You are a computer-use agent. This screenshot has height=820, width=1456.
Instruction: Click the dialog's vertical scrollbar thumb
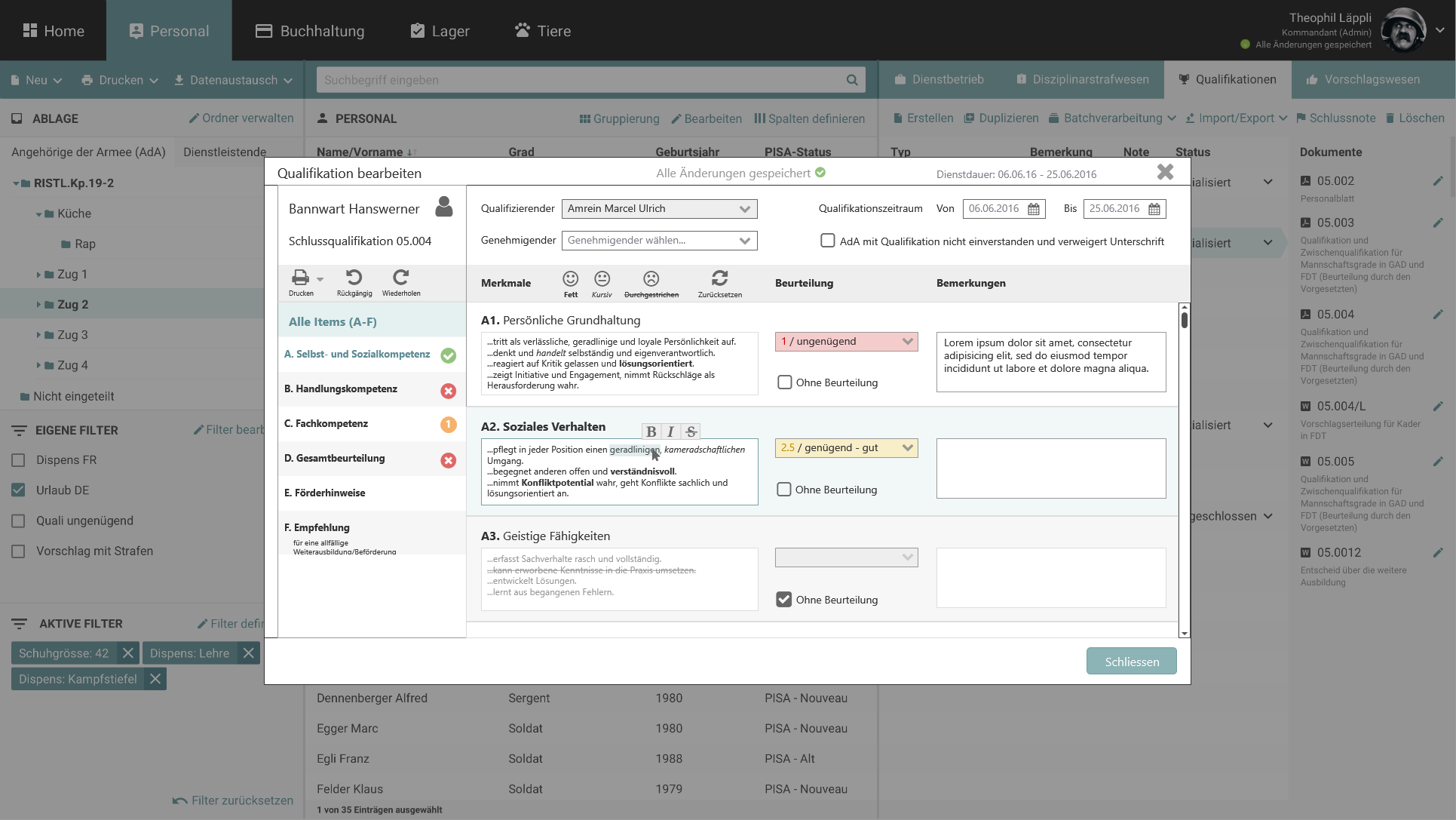coord(1185,320)
